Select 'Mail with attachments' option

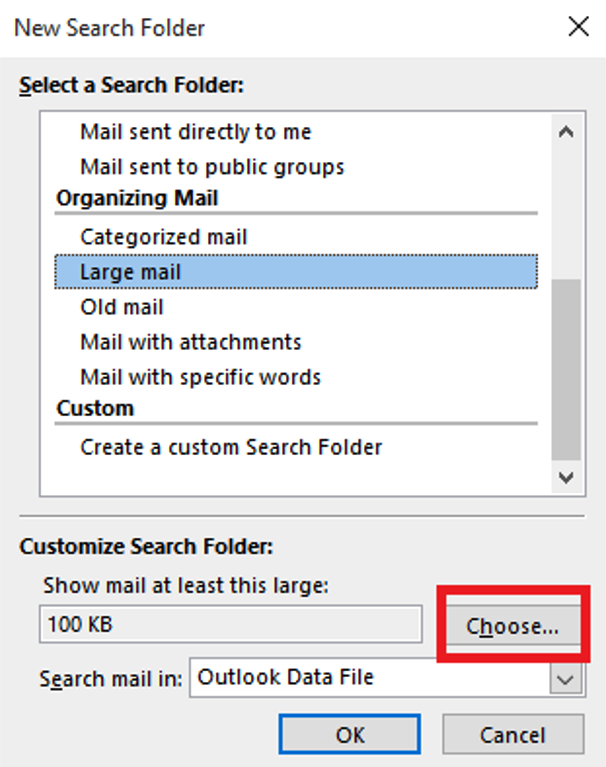(191, 342)
